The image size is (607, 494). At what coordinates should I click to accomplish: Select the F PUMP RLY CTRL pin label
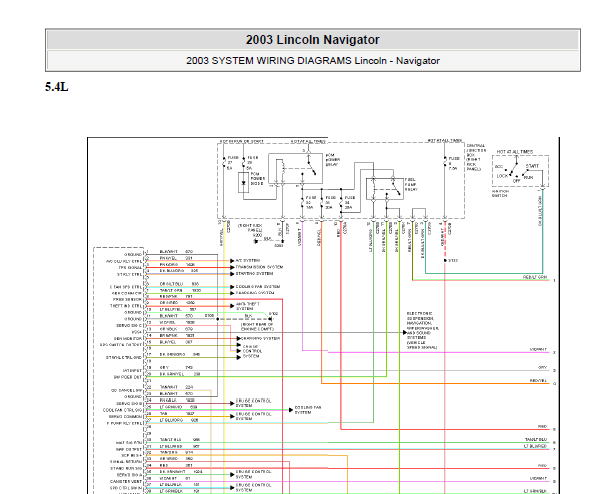click(x=125, y=424)
